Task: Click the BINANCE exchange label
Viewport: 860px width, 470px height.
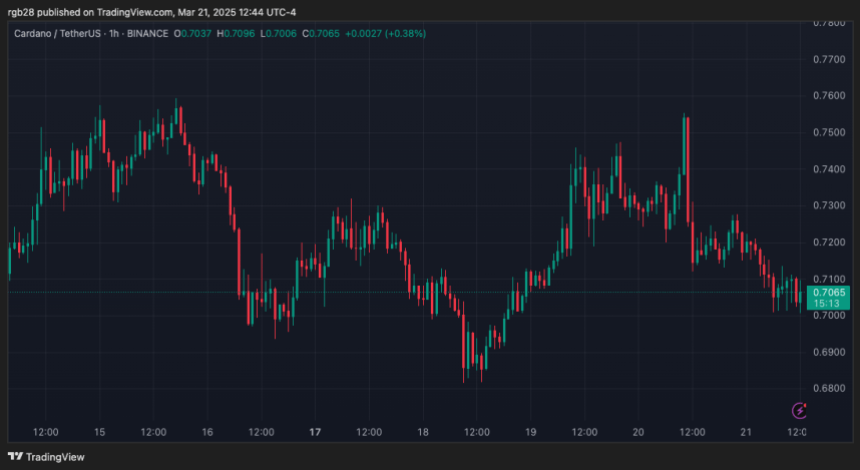Action: 150,35
